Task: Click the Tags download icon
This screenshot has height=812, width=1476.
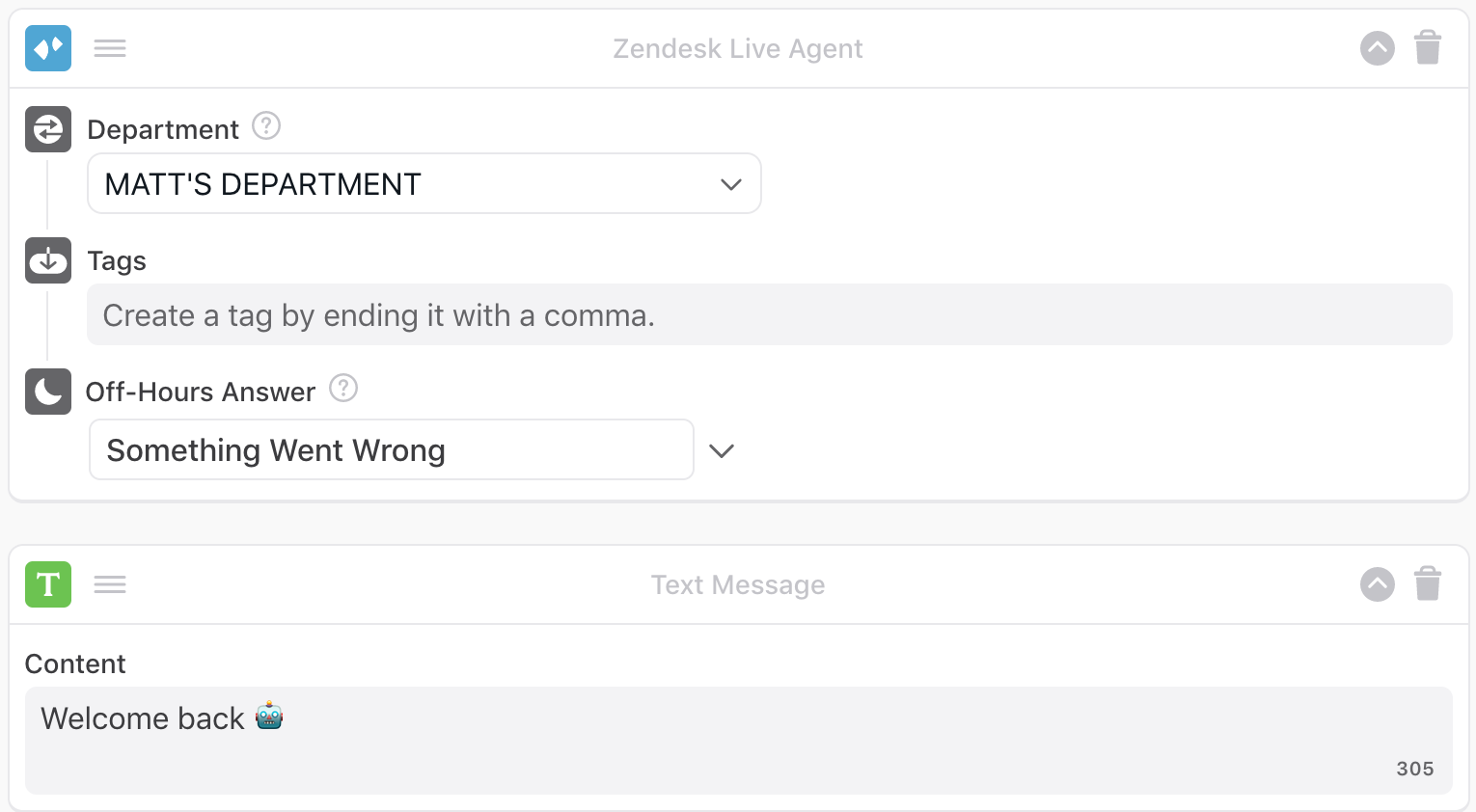Action: point(48,260)
